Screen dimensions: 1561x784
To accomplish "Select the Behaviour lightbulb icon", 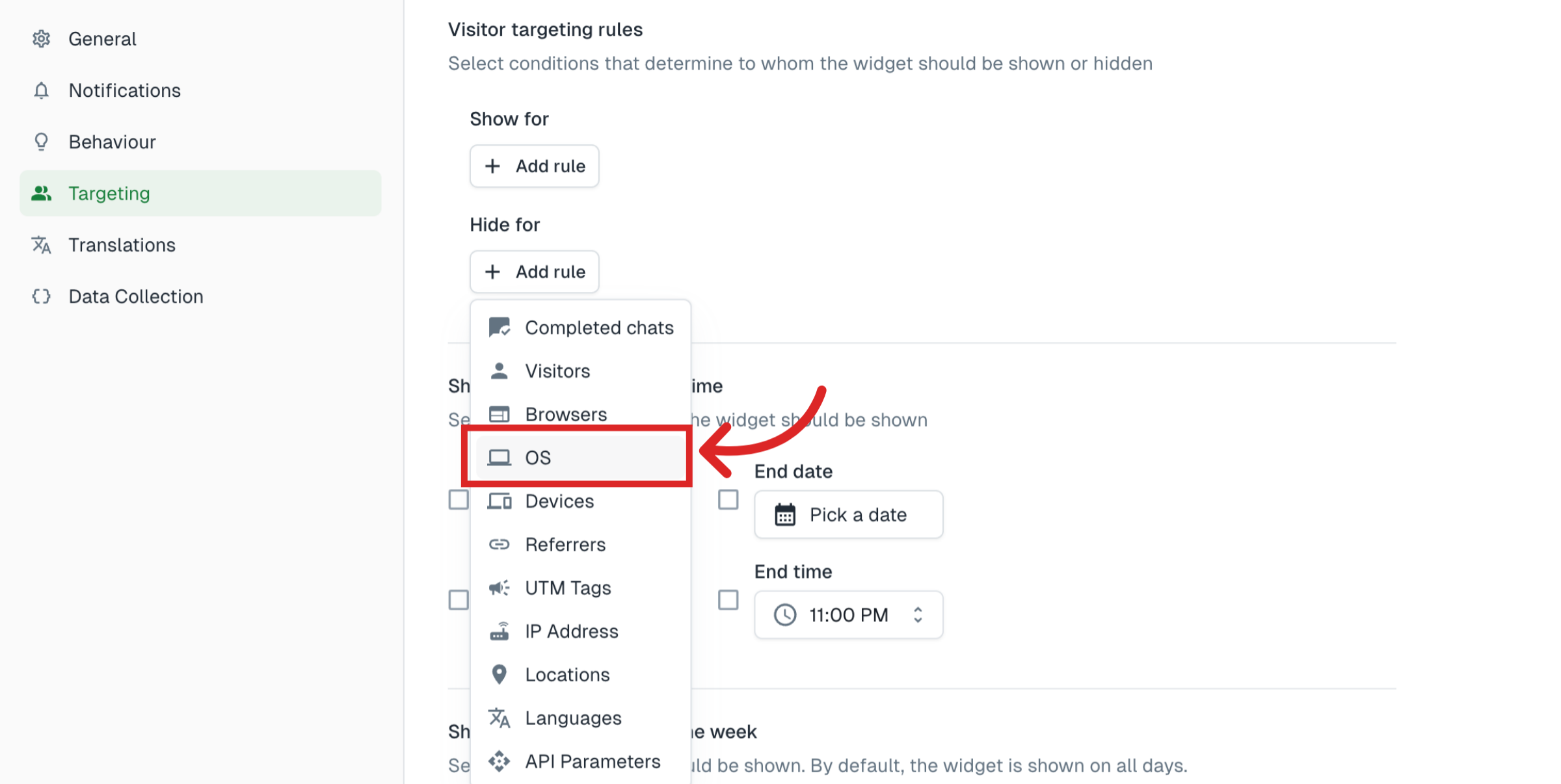I will coord(41,142).
